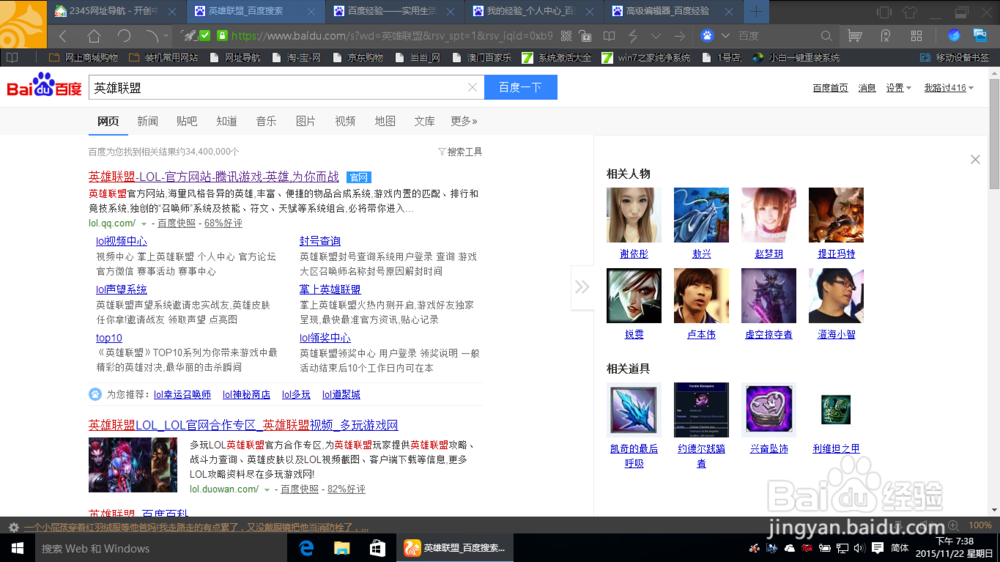Open the Windows Store taskbar icon
The width and height of the screenshot is (1000, 562).
tap(378, 548)
